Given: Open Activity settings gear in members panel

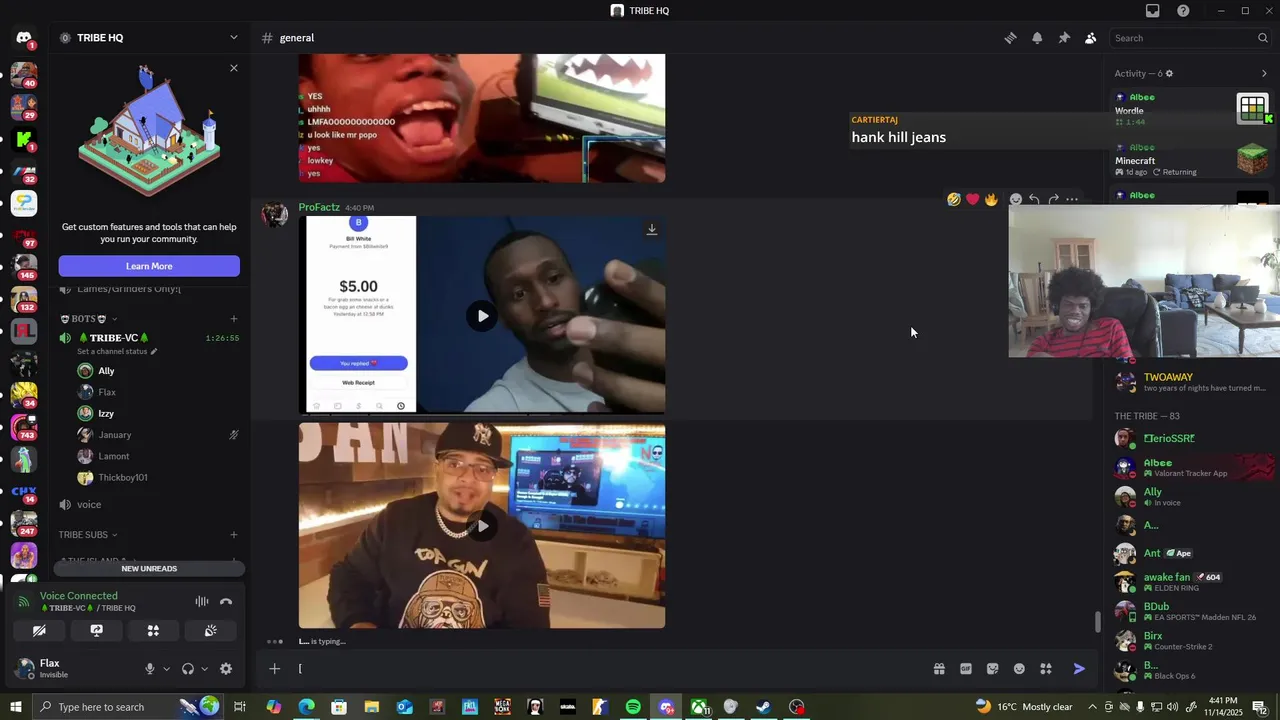Looking at the screenshot, I should [1169, 73].
